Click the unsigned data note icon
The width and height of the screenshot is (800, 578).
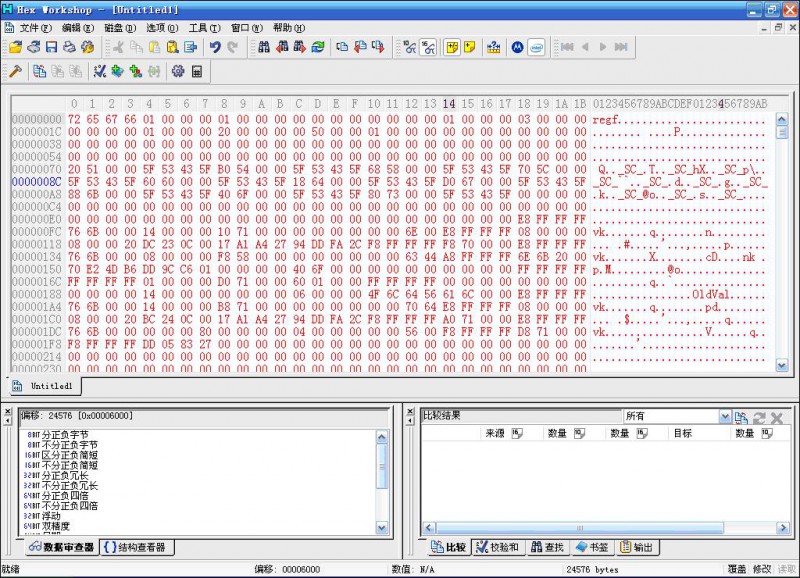(470, 47)
